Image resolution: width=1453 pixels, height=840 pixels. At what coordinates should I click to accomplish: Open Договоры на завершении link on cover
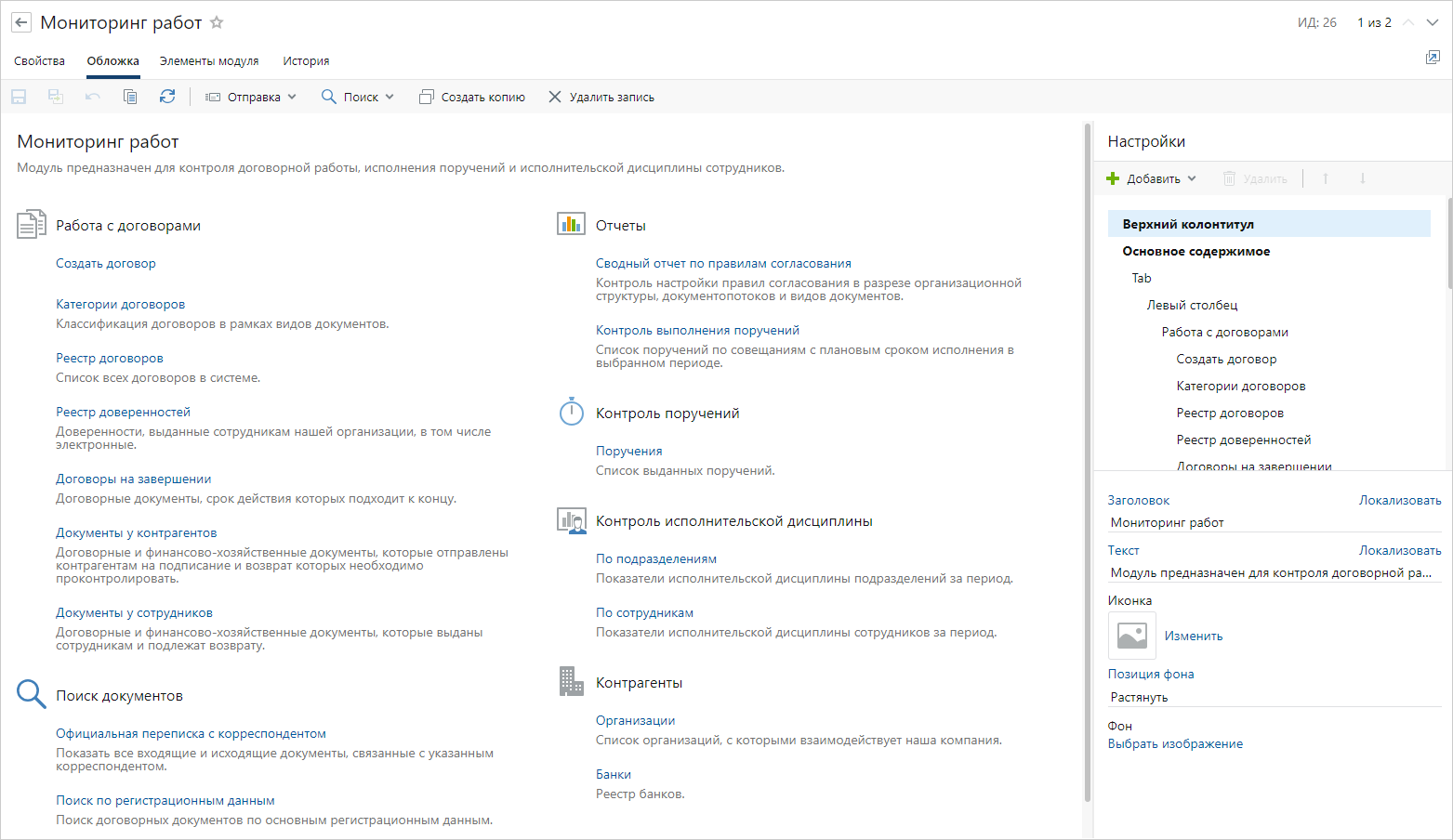[134, 479]
